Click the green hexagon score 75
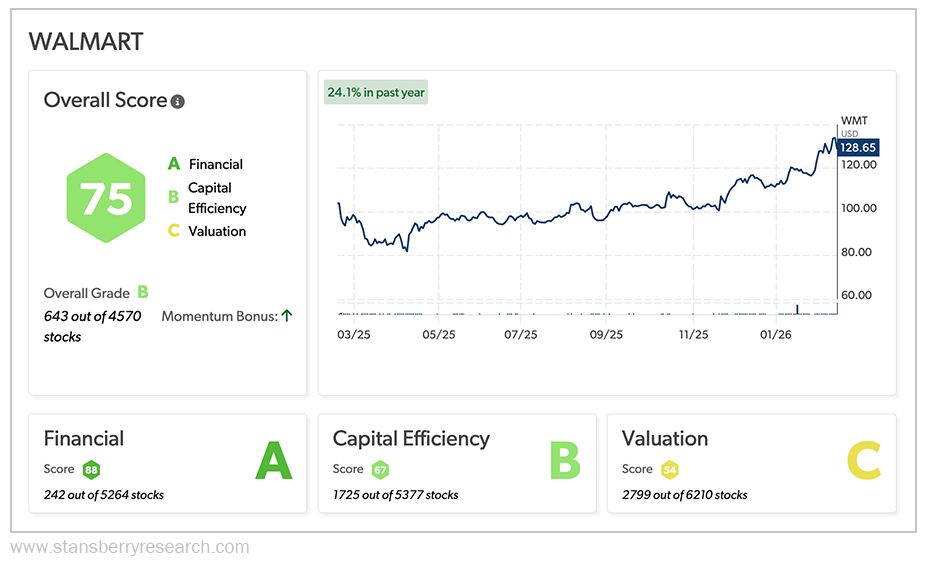This screenshot has height=564, width=926. coord(106,199)
